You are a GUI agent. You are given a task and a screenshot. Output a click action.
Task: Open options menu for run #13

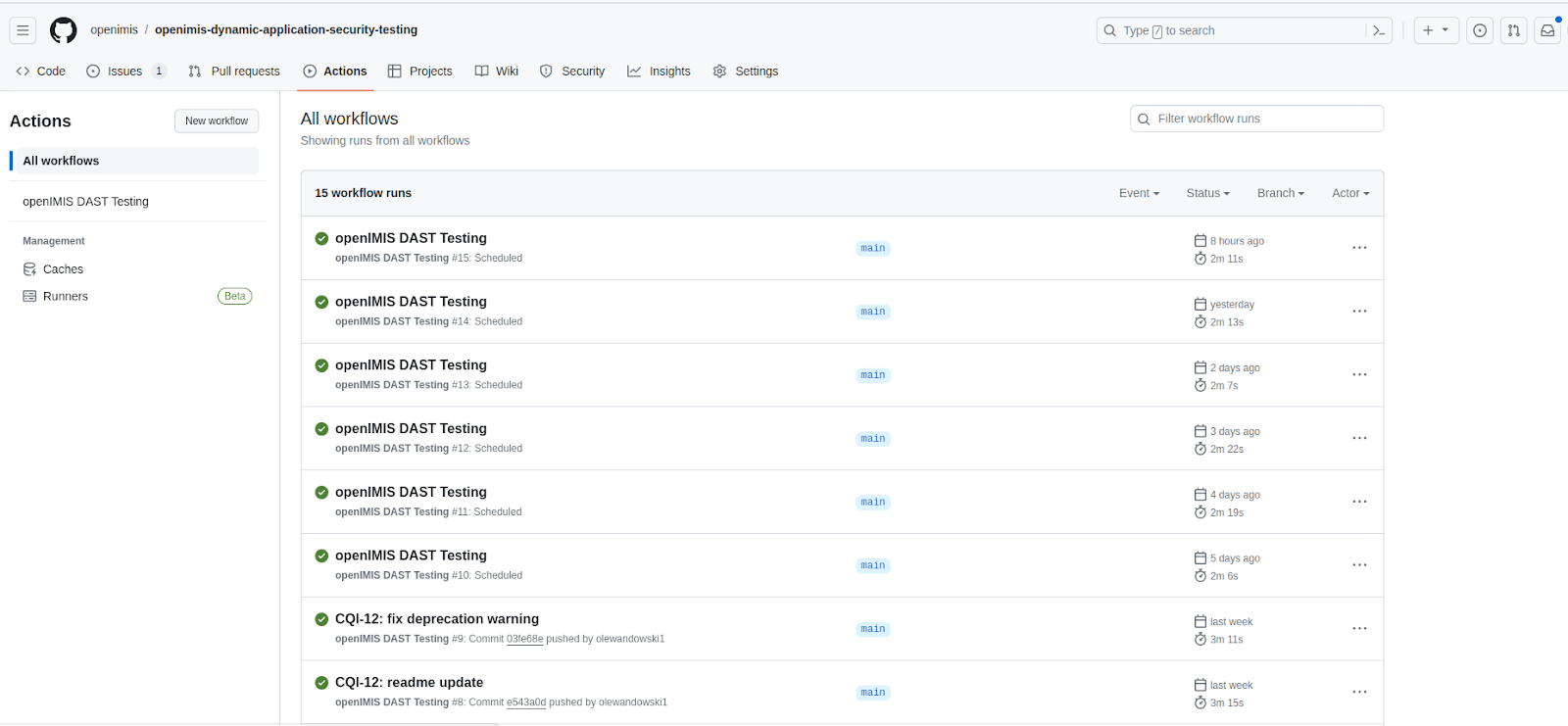tap(1359, 375)
